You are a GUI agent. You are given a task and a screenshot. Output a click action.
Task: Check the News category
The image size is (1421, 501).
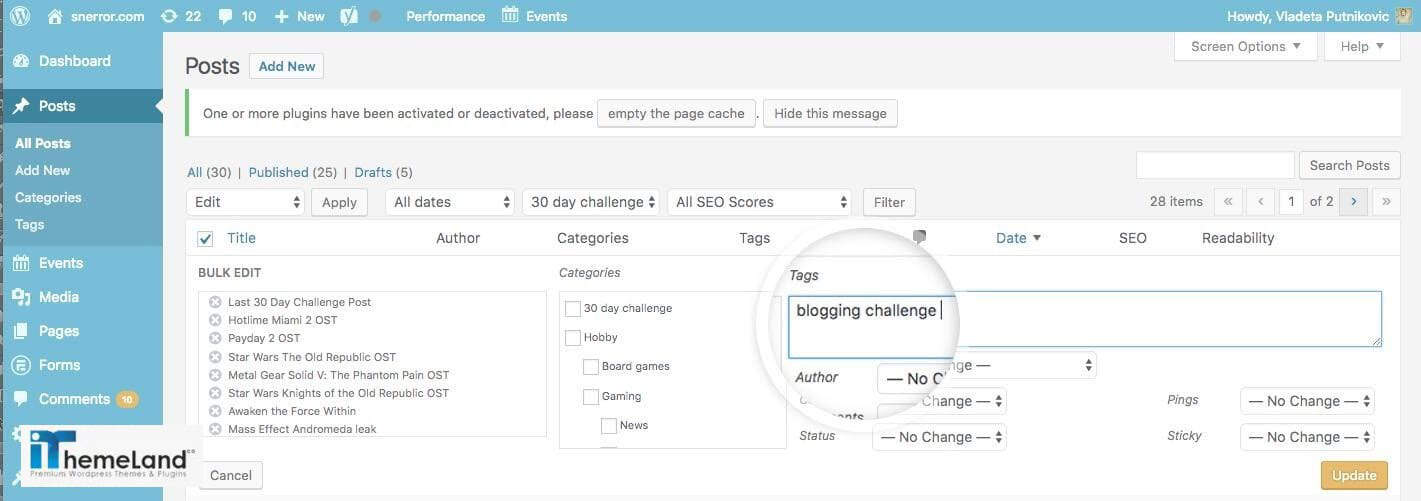(609, 425)
